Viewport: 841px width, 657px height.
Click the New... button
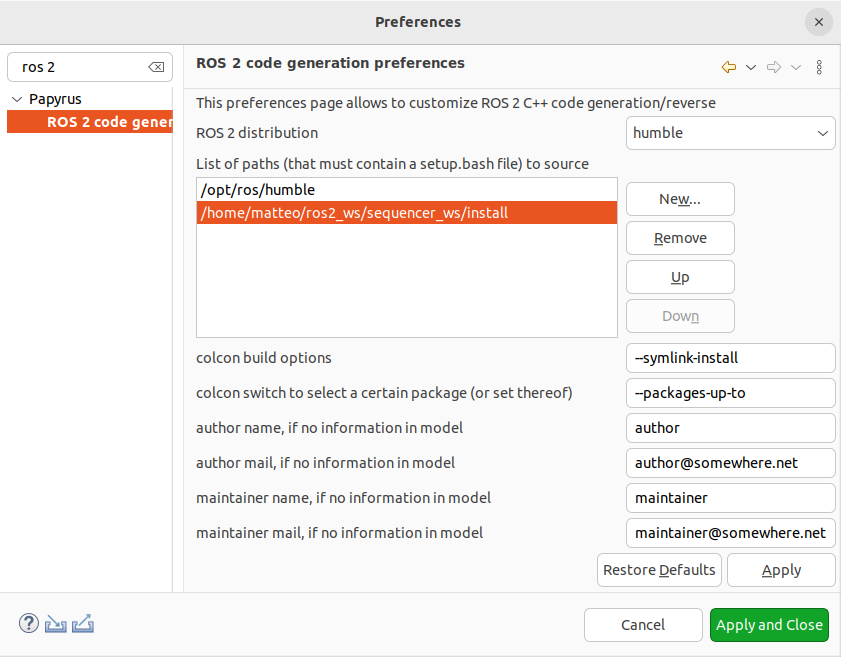click(680, 199)
